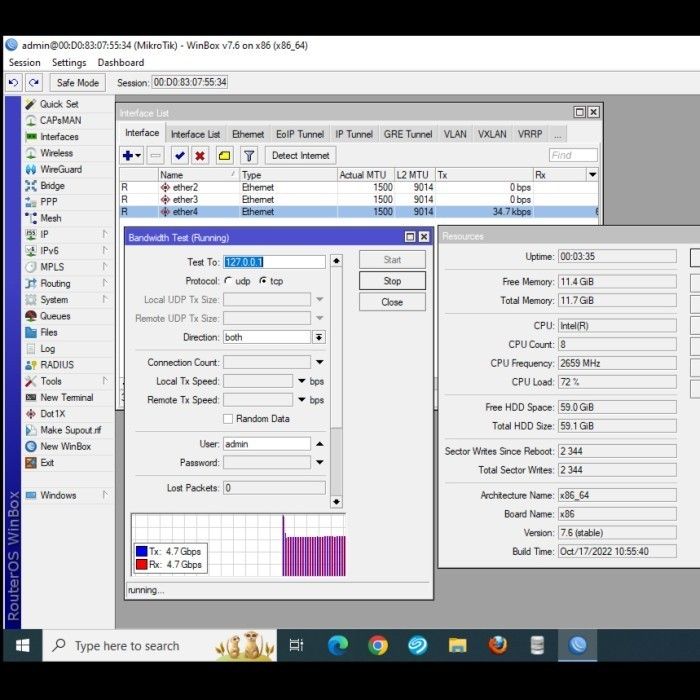Screen dimensions: 700x700
Task: Open Bridge sidebar item
Action: 52,186
